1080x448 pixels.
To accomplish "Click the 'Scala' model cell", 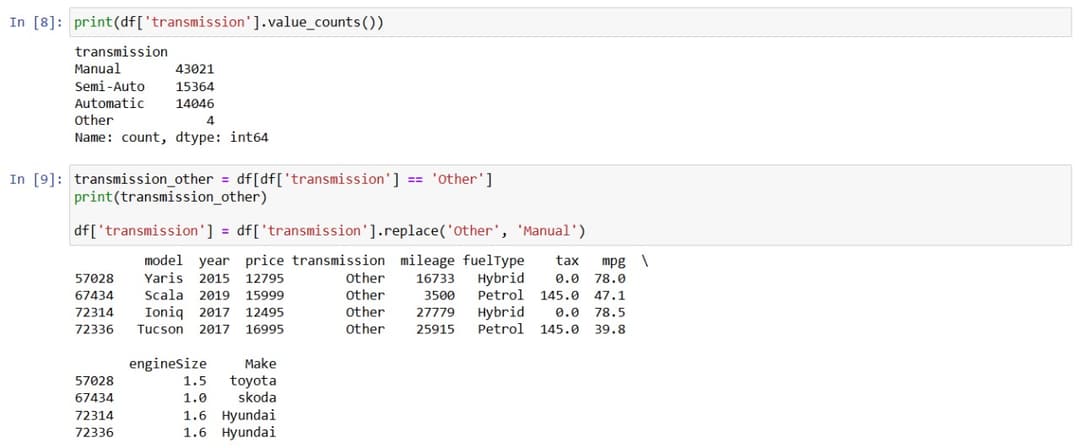I will click(164, 295).
